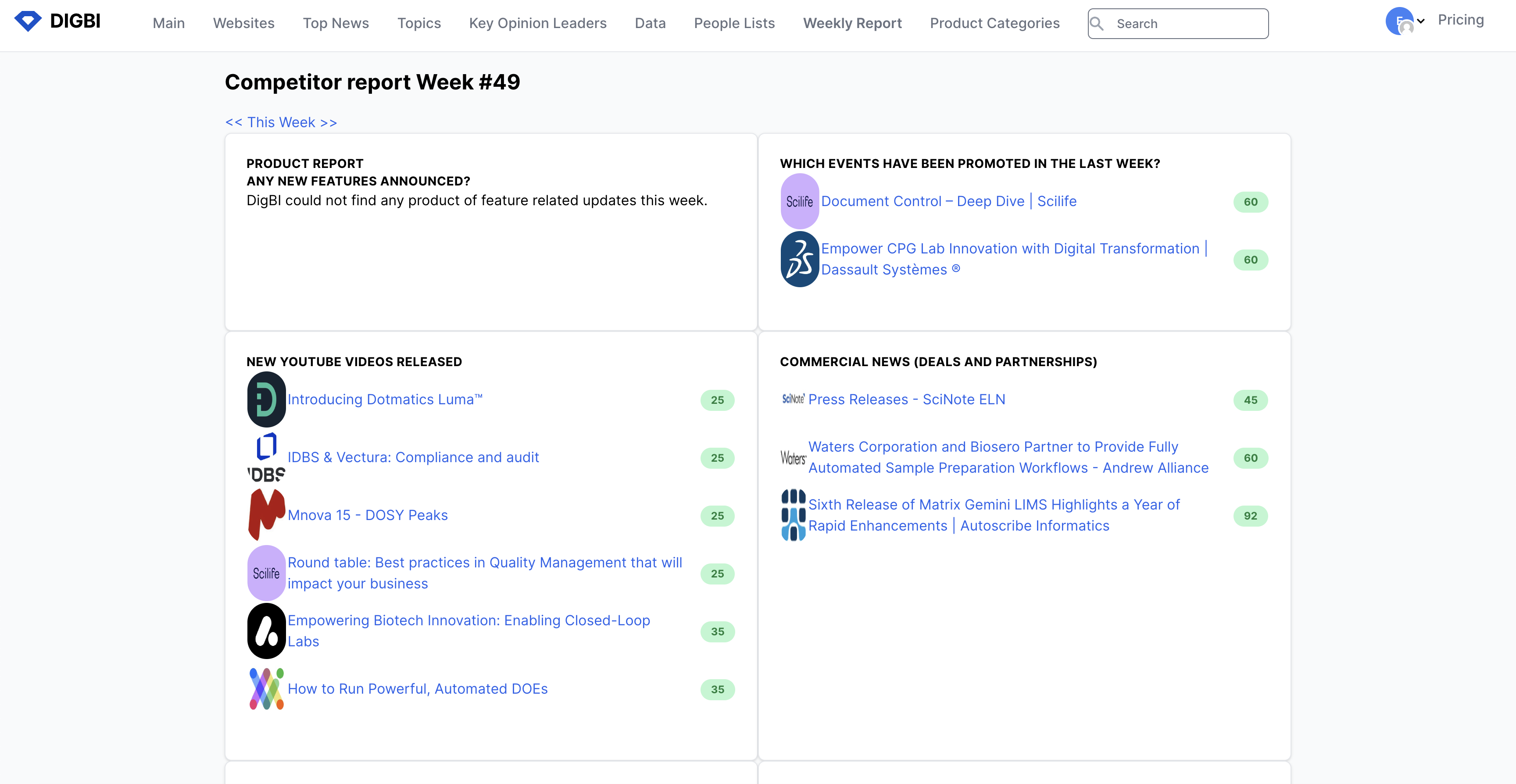Click the COMMERCIAL NEWS heading

click(939, 362)
